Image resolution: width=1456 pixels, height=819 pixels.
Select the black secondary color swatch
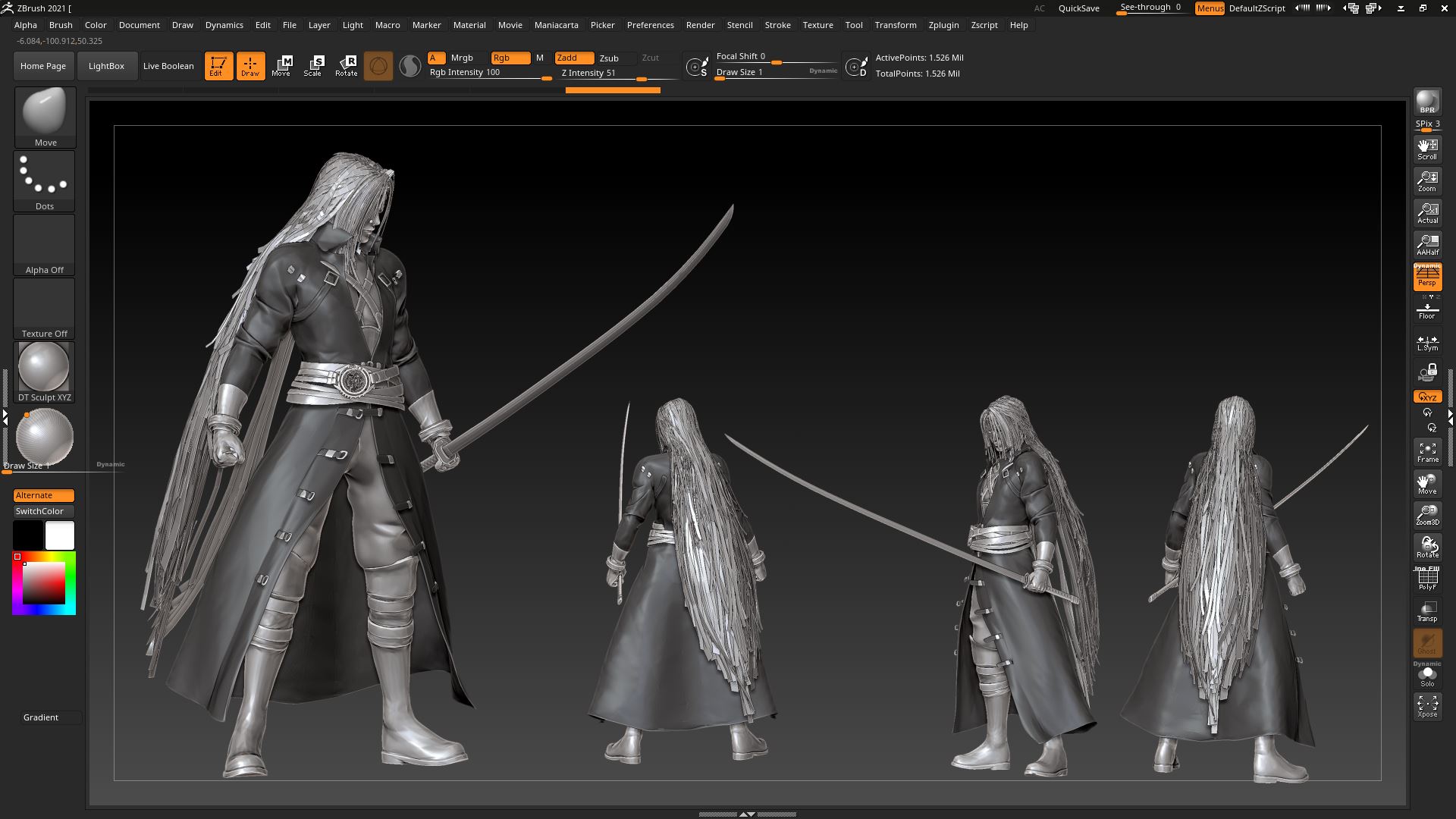pyautogui.click(x=28, y=535)
